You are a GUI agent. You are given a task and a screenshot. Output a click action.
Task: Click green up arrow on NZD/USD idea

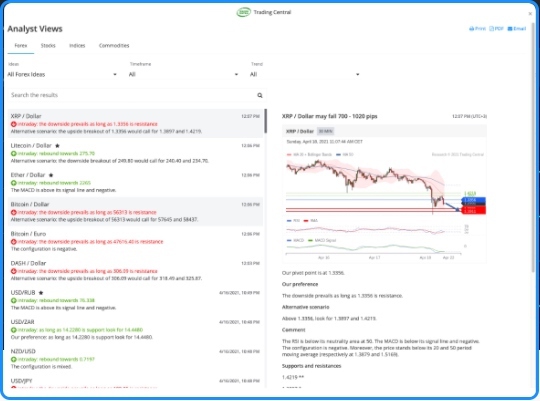(x=14, y=359)
